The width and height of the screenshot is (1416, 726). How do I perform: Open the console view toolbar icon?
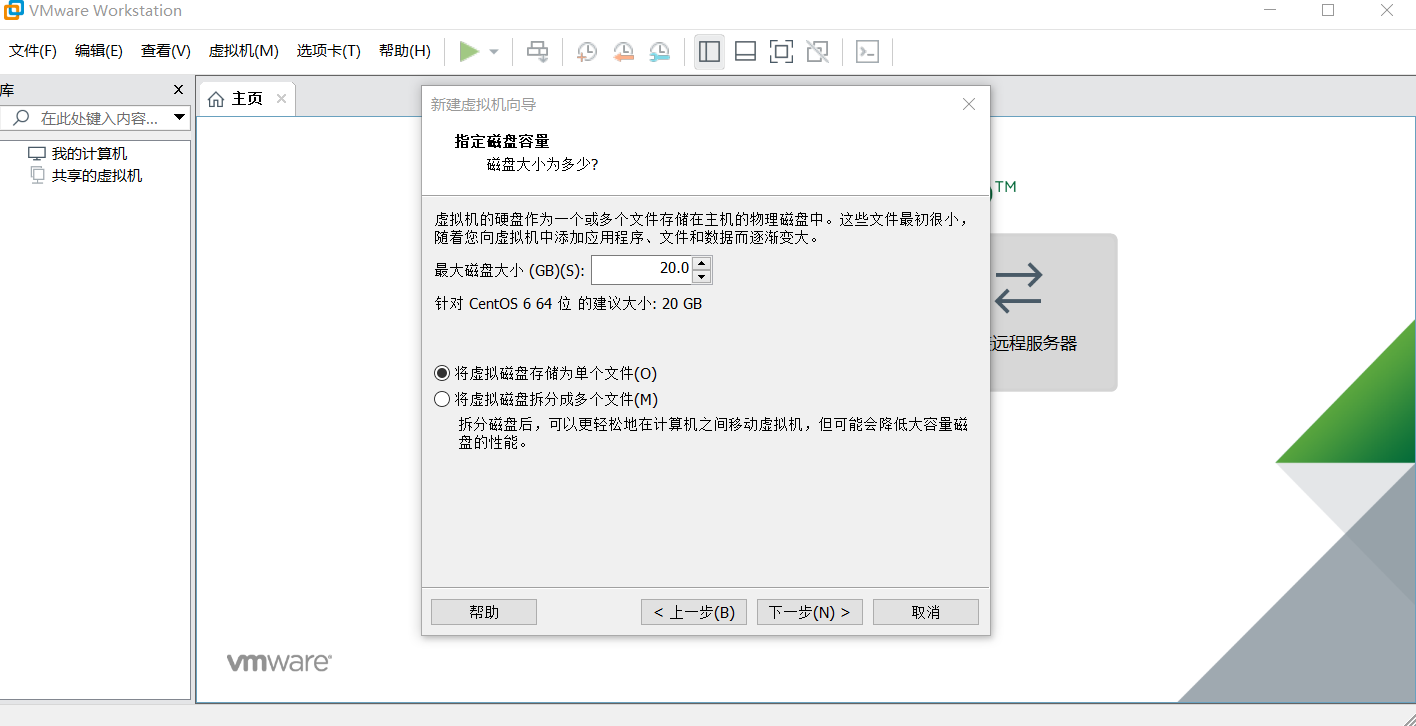coord(867,52)
